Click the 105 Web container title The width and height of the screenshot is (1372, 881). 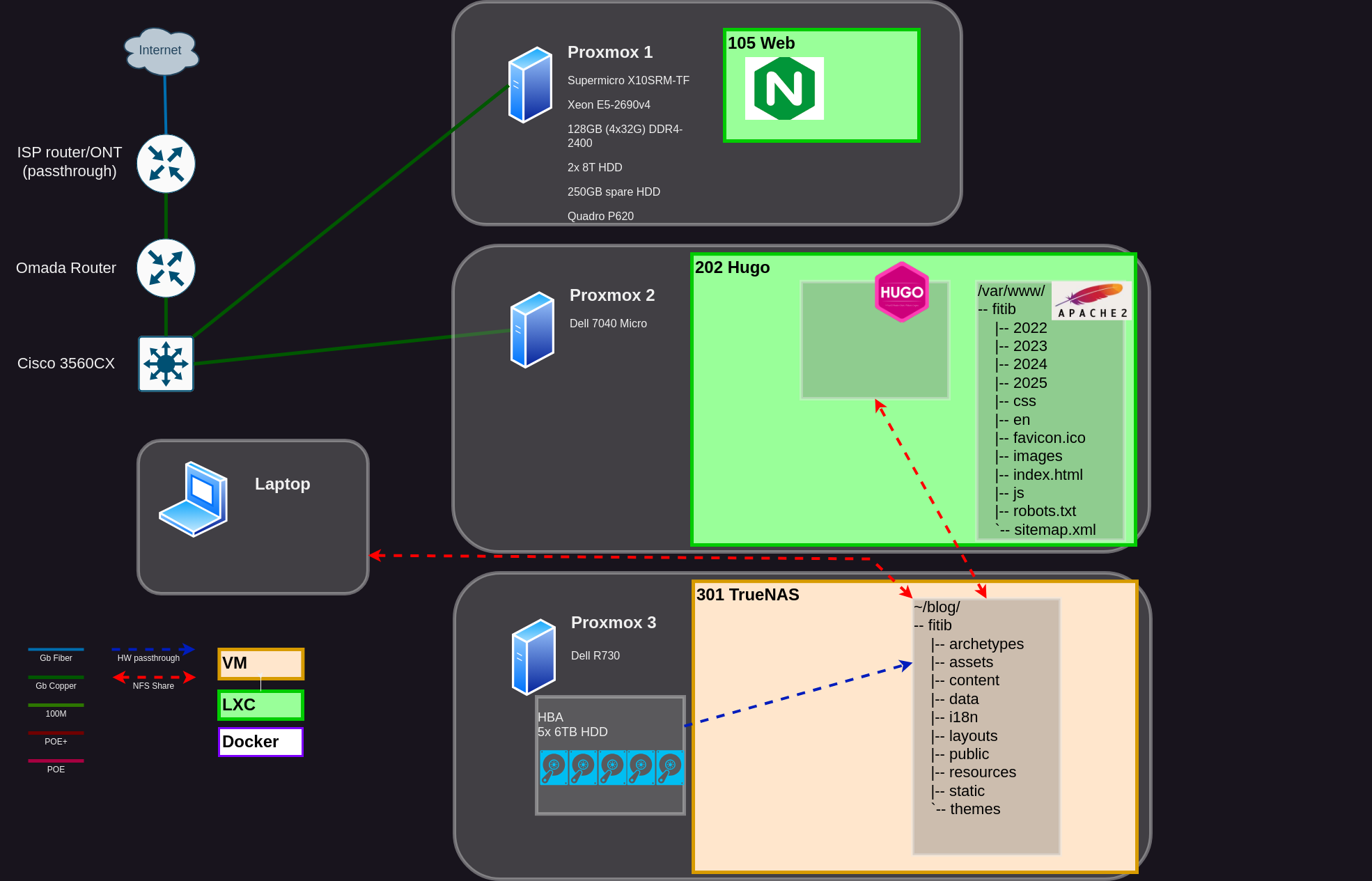[761, 43]
